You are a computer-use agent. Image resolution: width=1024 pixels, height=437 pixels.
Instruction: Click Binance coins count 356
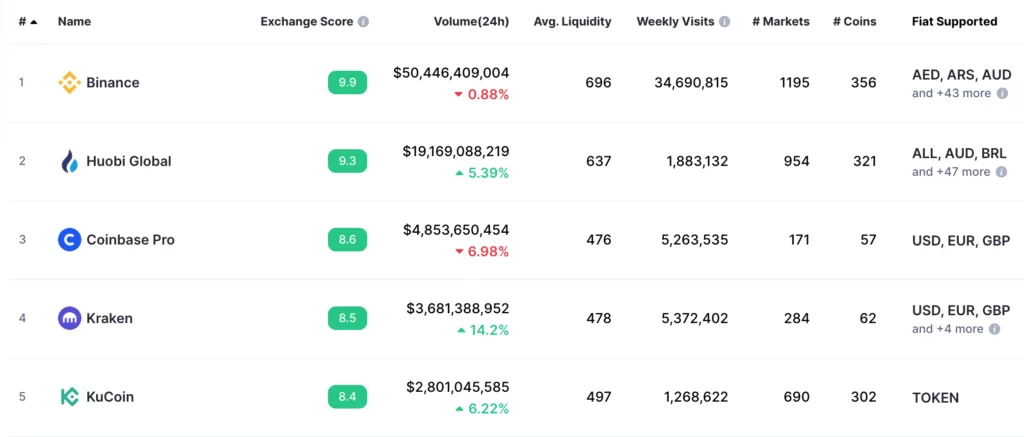864,83
